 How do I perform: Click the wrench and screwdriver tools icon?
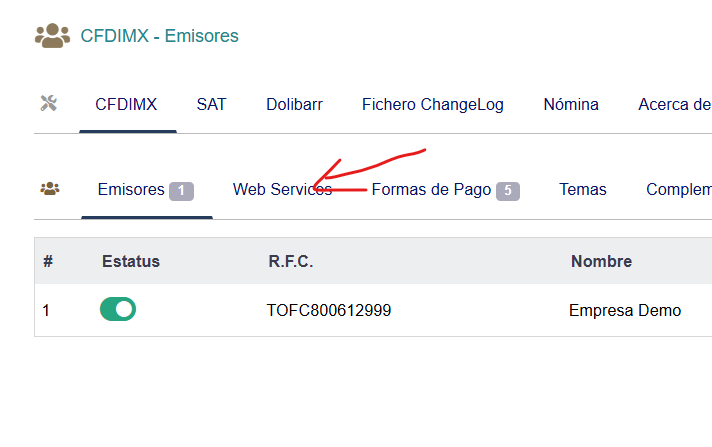[x=49, y=104]
